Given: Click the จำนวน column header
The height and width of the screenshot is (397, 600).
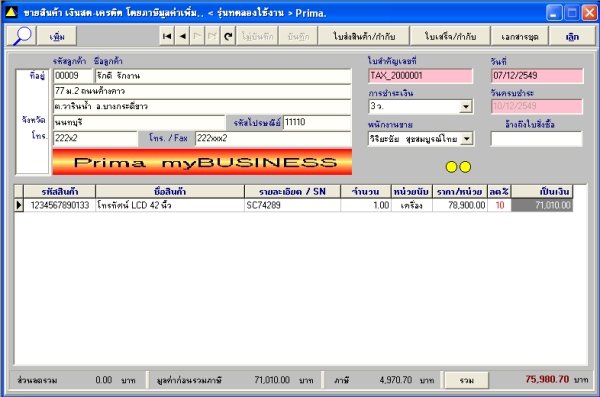Looking at the screenshot, I should tap(365, 191).
